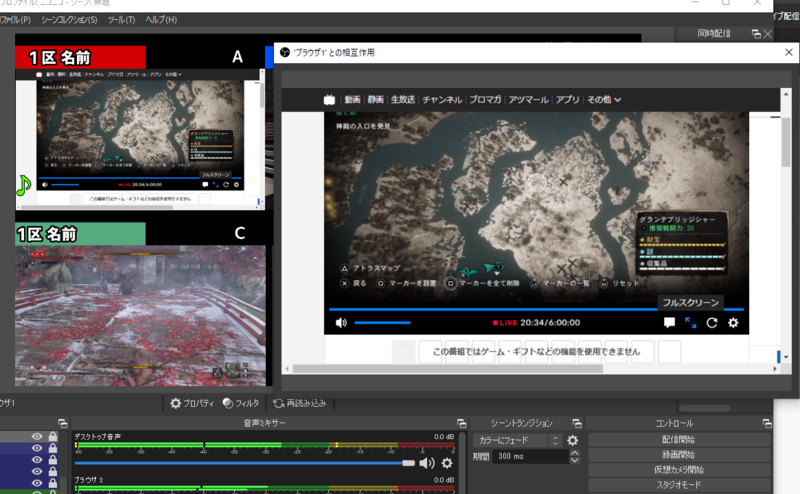
Task: Click the 配信開始 button
Action: click(680, 440)
